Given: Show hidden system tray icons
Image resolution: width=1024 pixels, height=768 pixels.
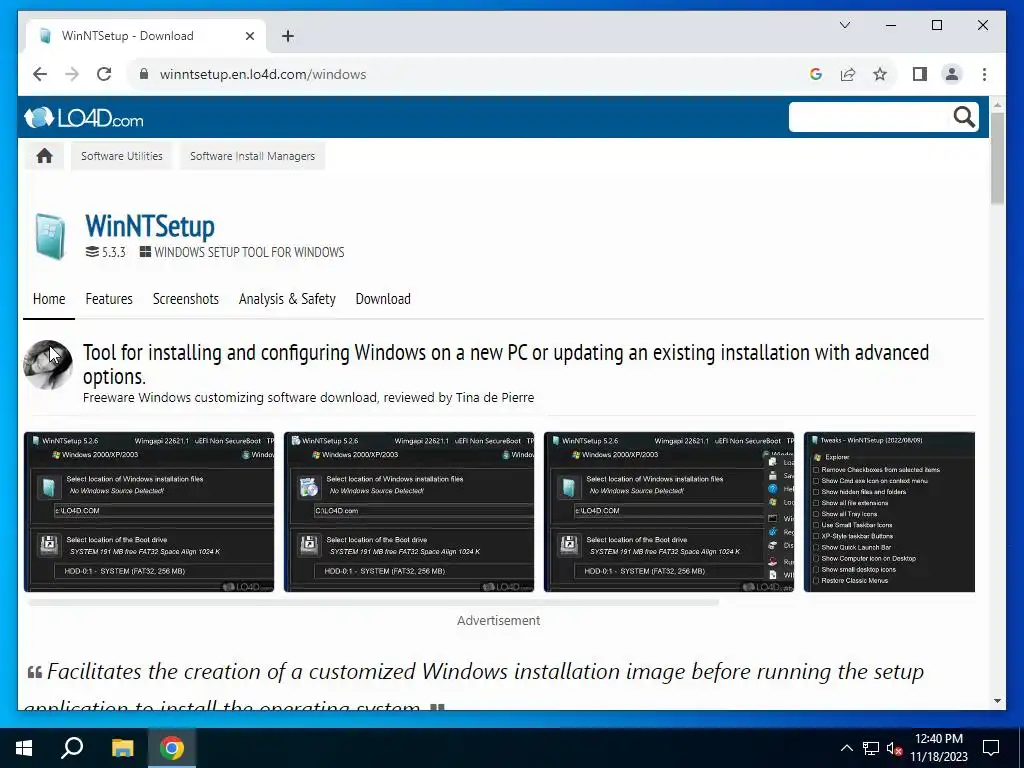Looking at the screenshot, I should point(846,748).
